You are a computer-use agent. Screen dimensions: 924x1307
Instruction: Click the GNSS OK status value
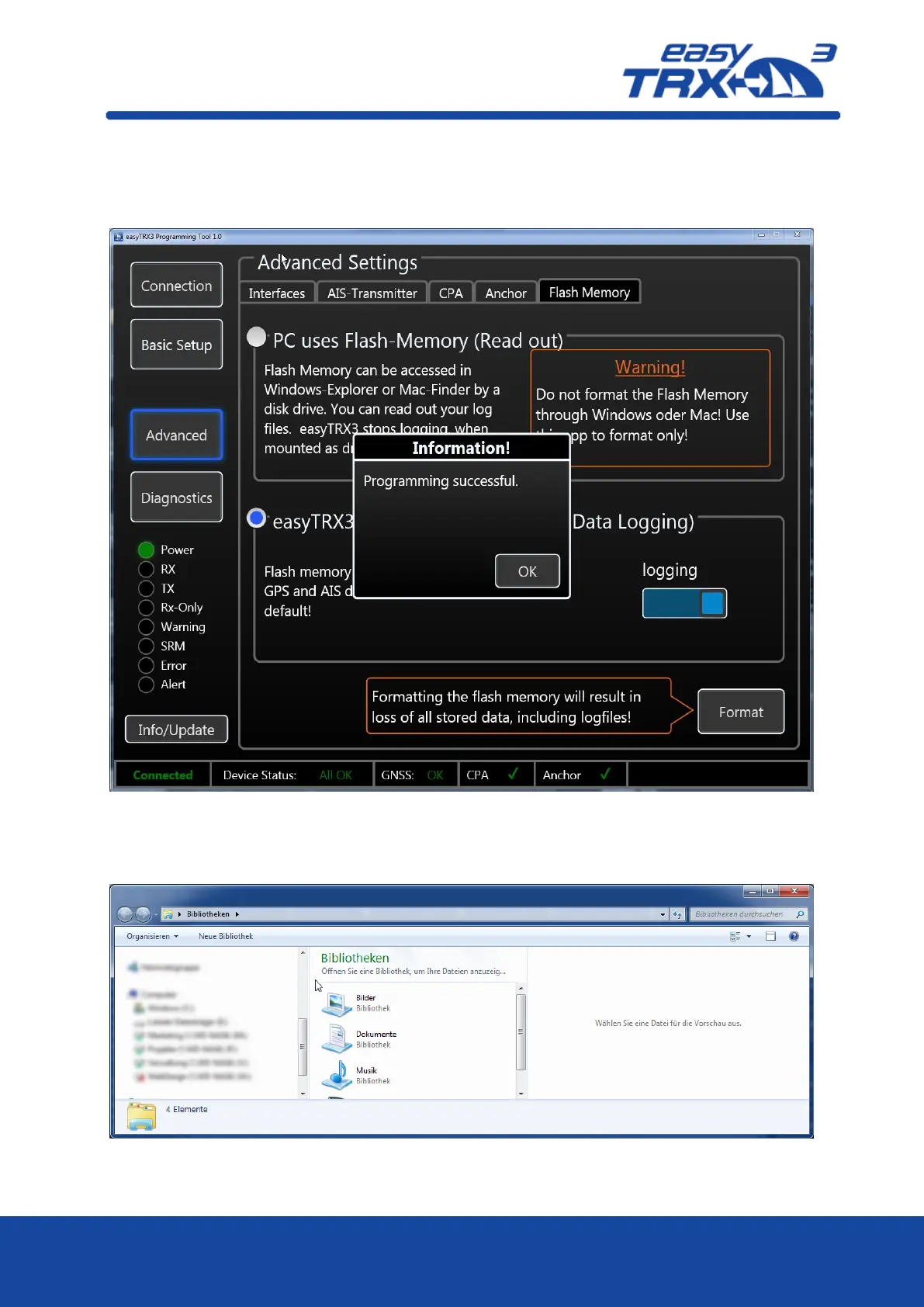coord(435,775)
